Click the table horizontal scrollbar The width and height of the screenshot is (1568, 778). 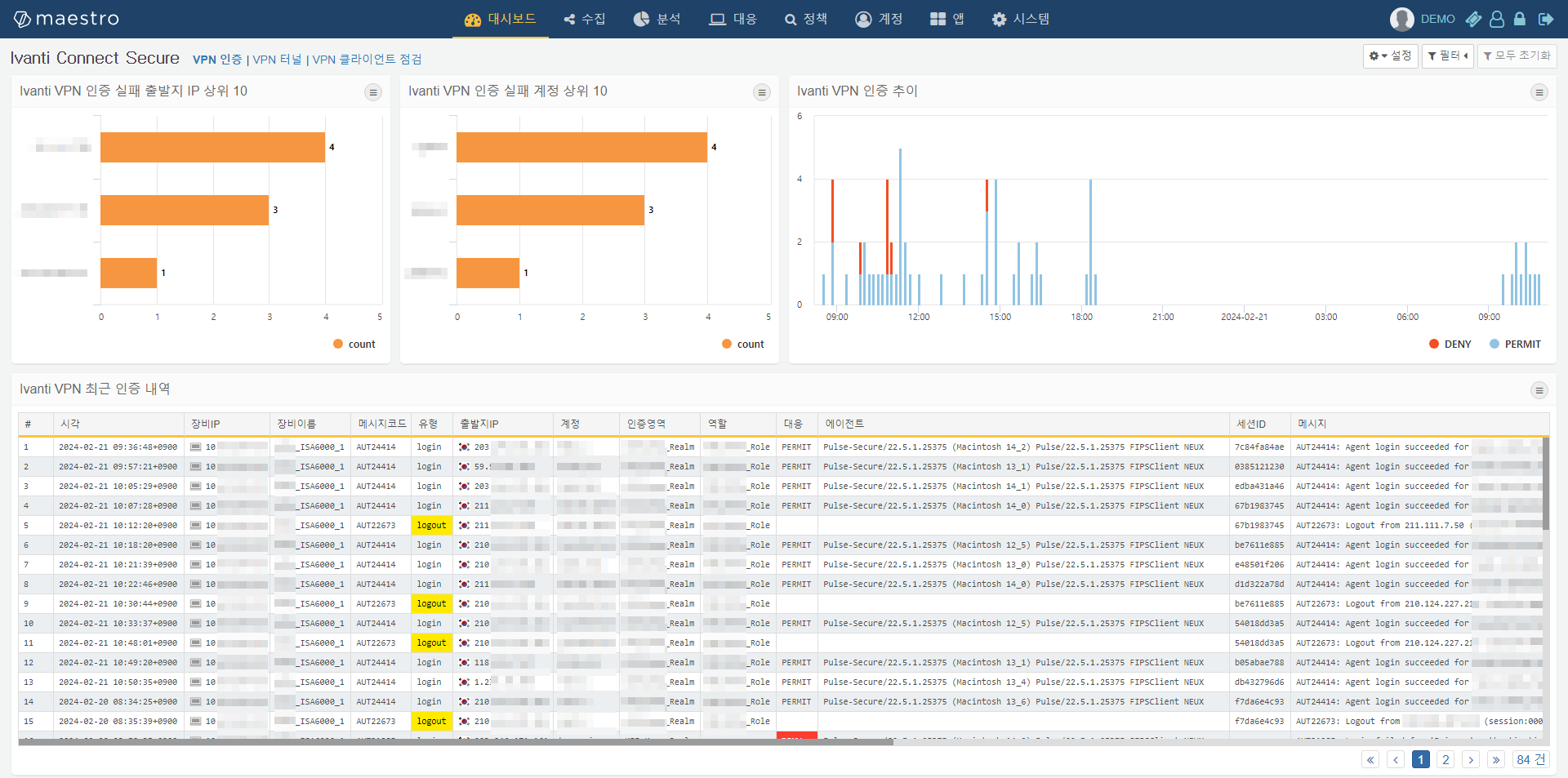[456, 742]
